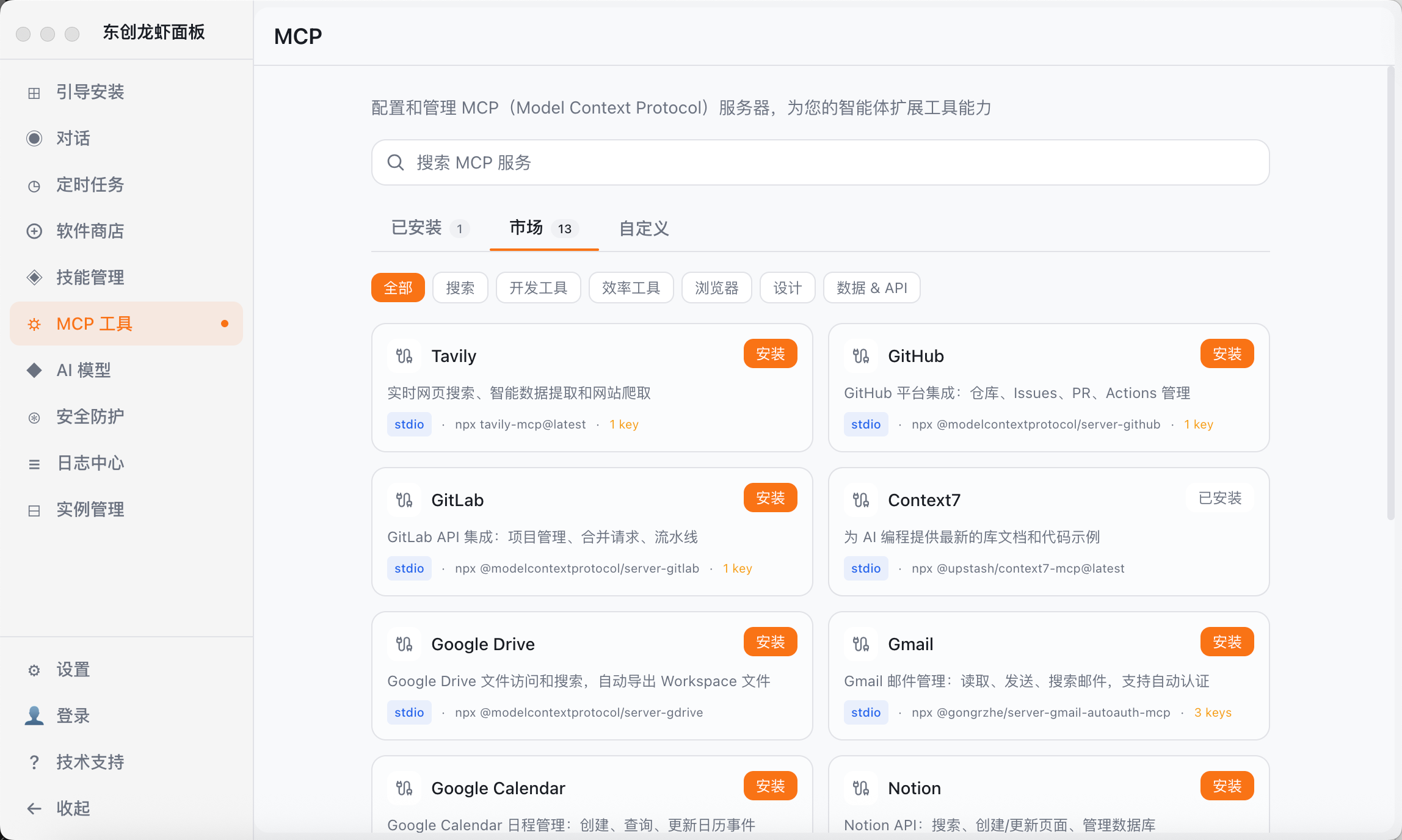The image size is (1402, 840).
Task: Click the GitHub card icon
Action: coord(861,356)
